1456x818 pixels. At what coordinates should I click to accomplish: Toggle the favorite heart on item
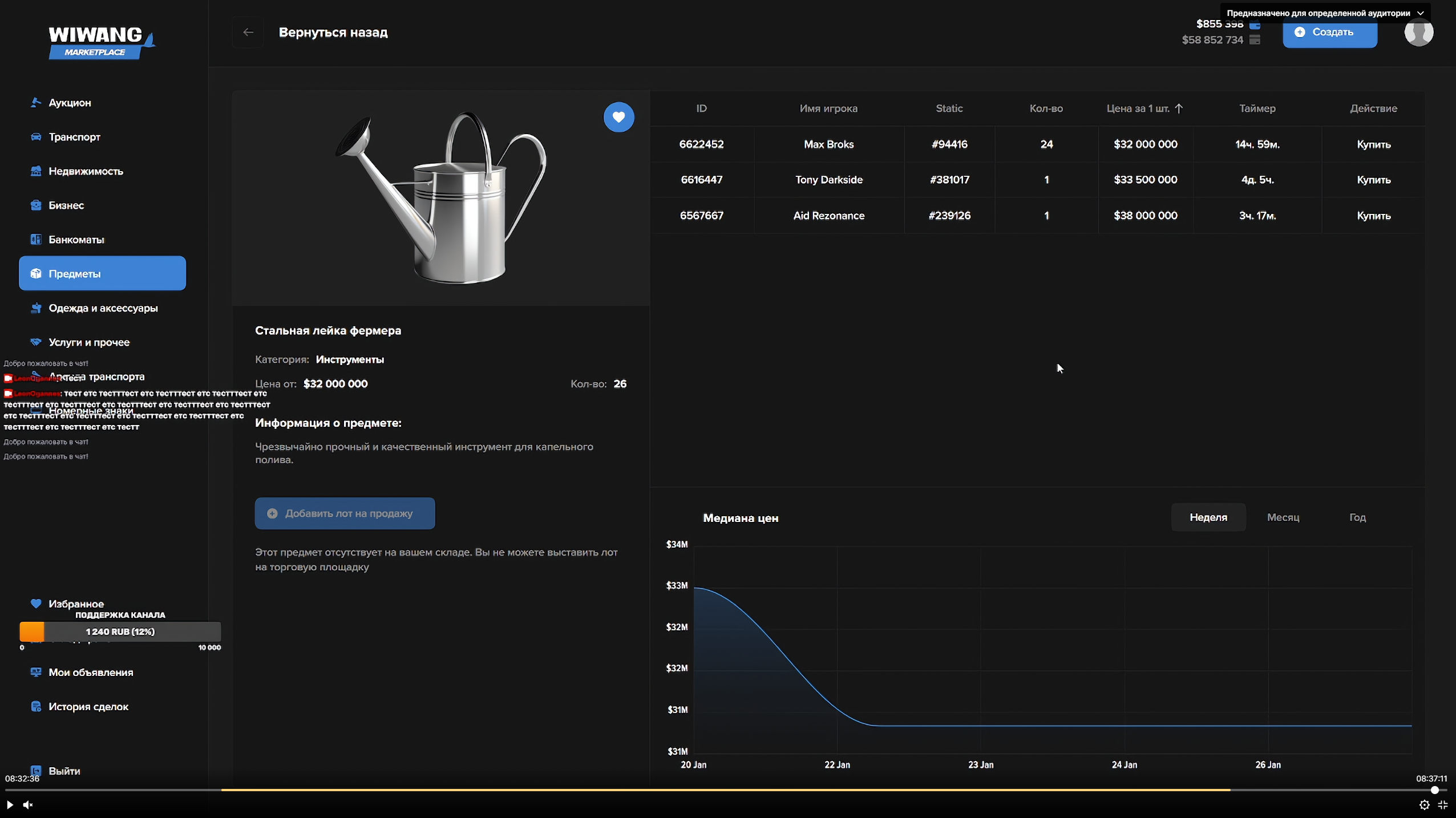(x=618, y=117)
